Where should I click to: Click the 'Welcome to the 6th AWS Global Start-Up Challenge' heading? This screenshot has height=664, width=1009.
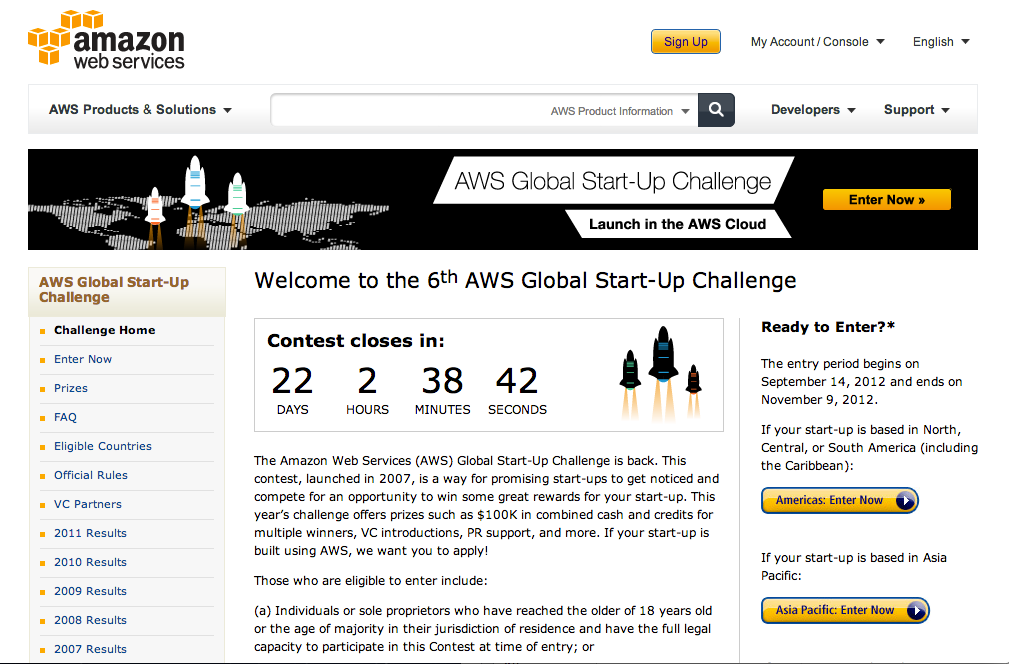click(525, 281)
